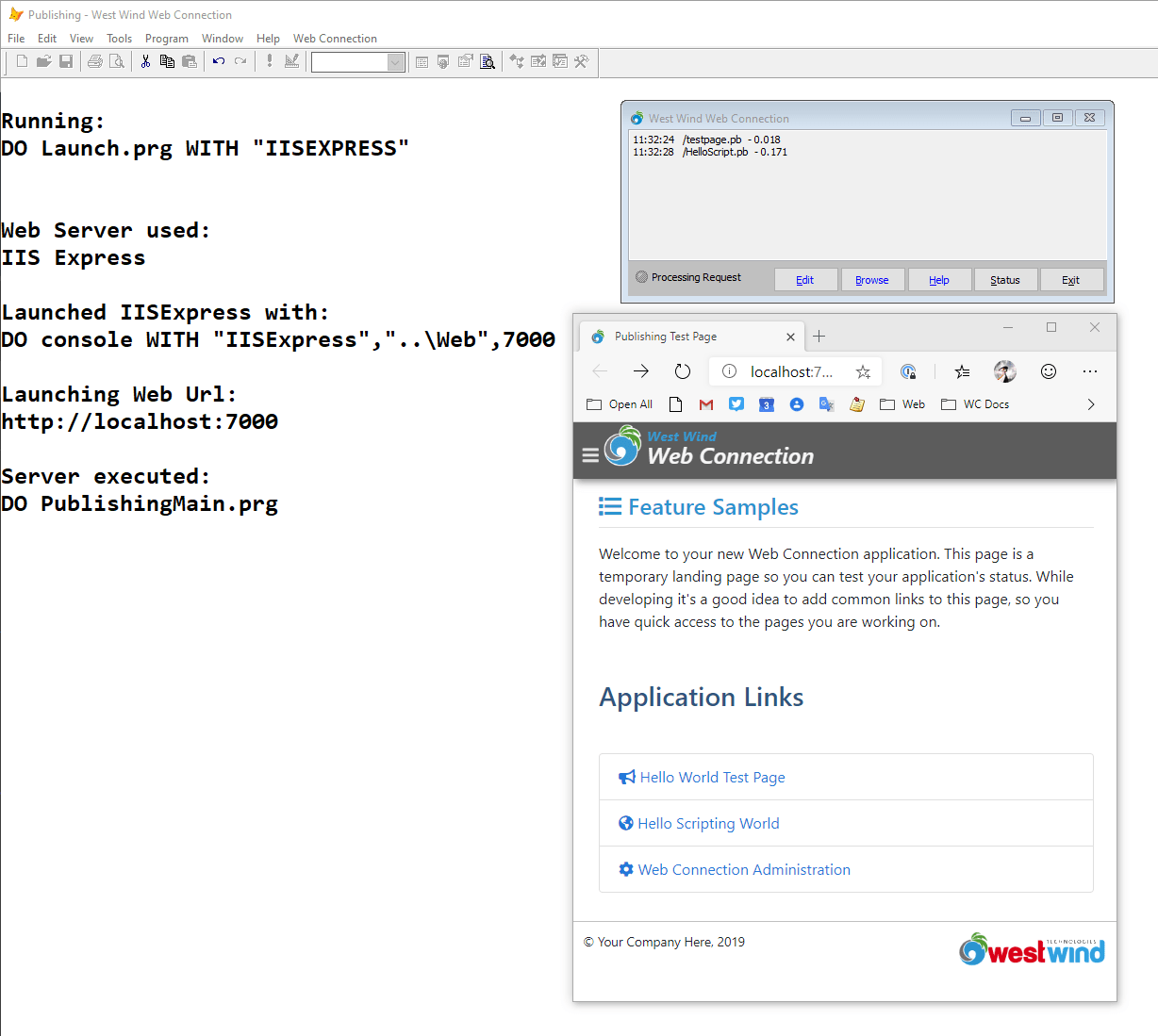
Task: Open Command Window toolbar icon
Action: point(422,61)
